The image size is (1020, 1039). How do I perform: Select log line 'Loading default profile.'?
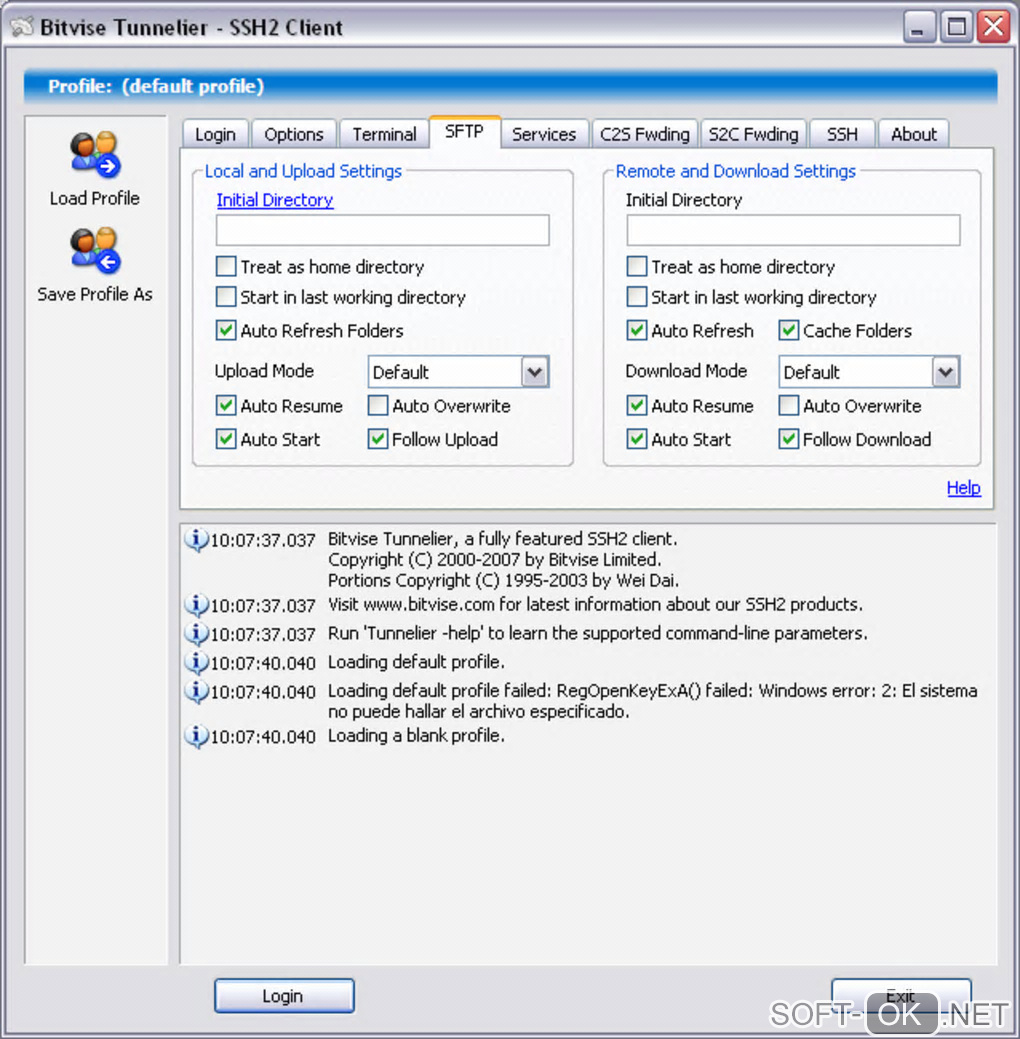pyautogui.click(x=416, y=662)
